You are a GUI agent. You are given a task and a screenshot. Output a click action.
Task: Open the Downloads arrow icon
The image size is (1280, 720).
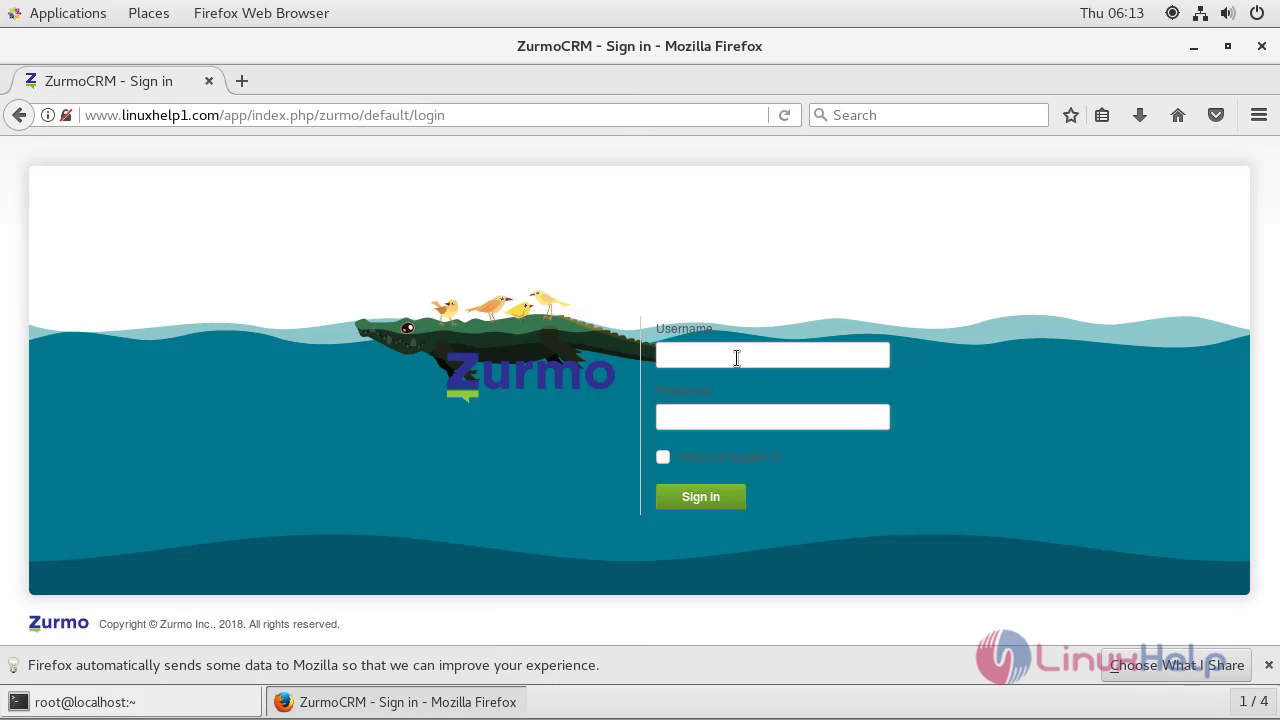click(1140, 115)
